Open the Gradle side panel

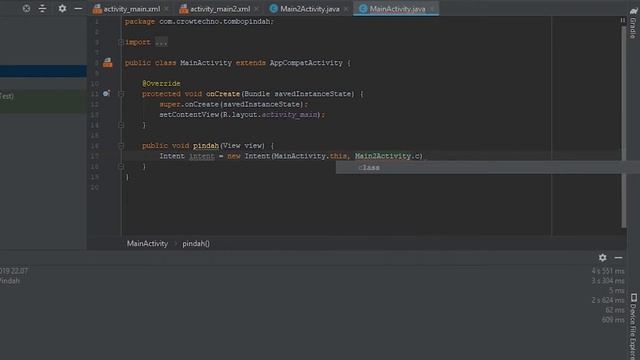pos(633,24)
